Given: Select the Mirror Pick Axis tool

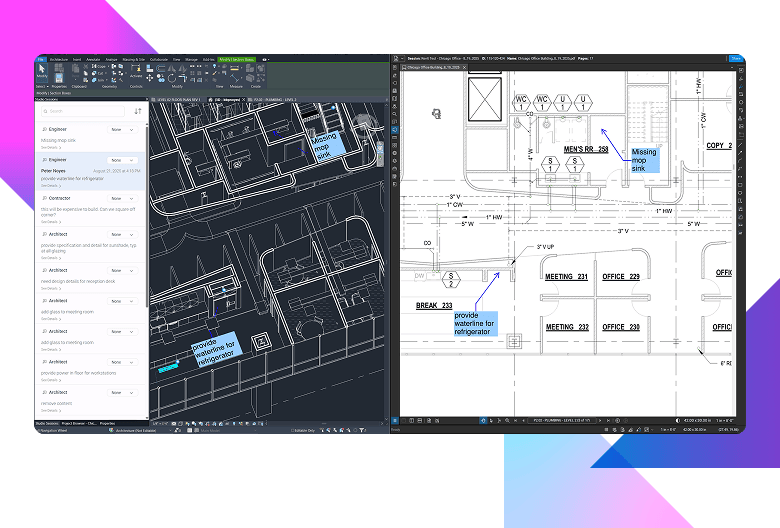Looking at the screenshot, I should [x=172, y=68].
